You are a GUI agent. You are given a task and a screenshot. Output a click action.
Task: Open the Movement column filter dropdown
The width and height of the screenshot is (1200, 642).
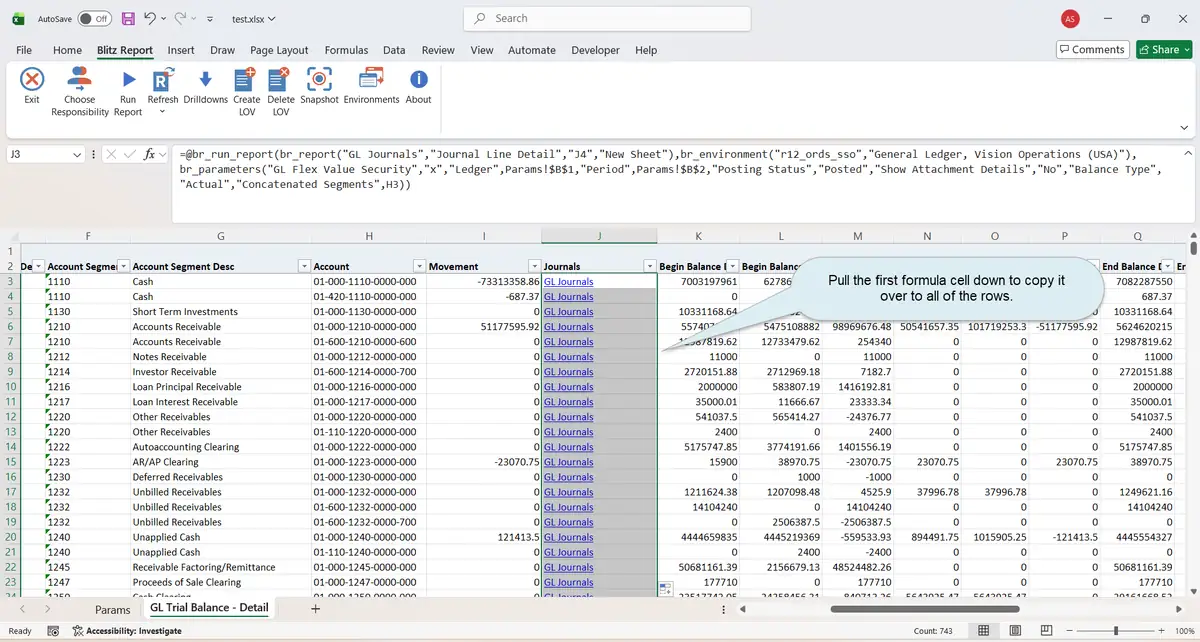click(x=534, y=266)
